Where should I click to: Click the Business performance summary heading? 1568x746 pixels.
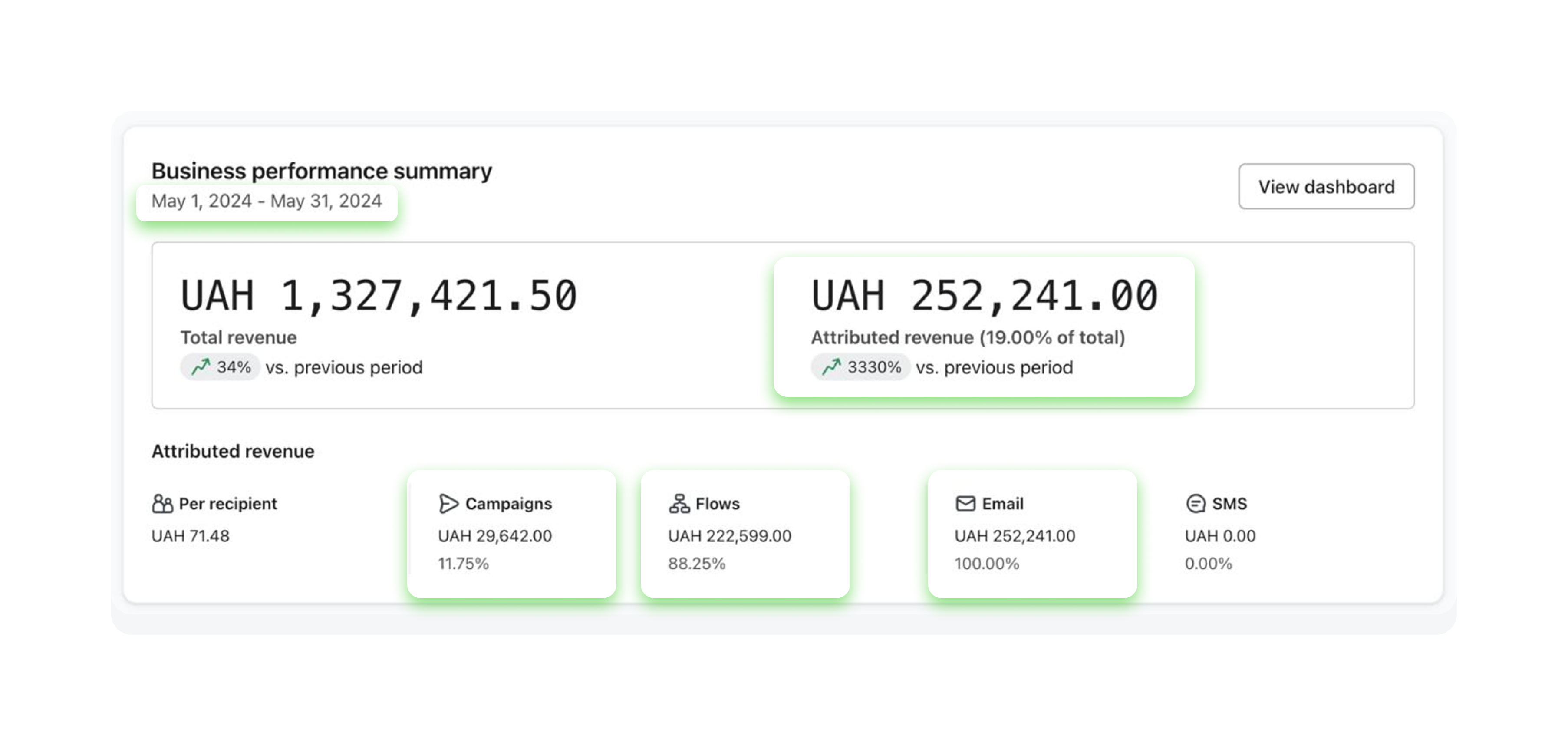tap(321, 171)
